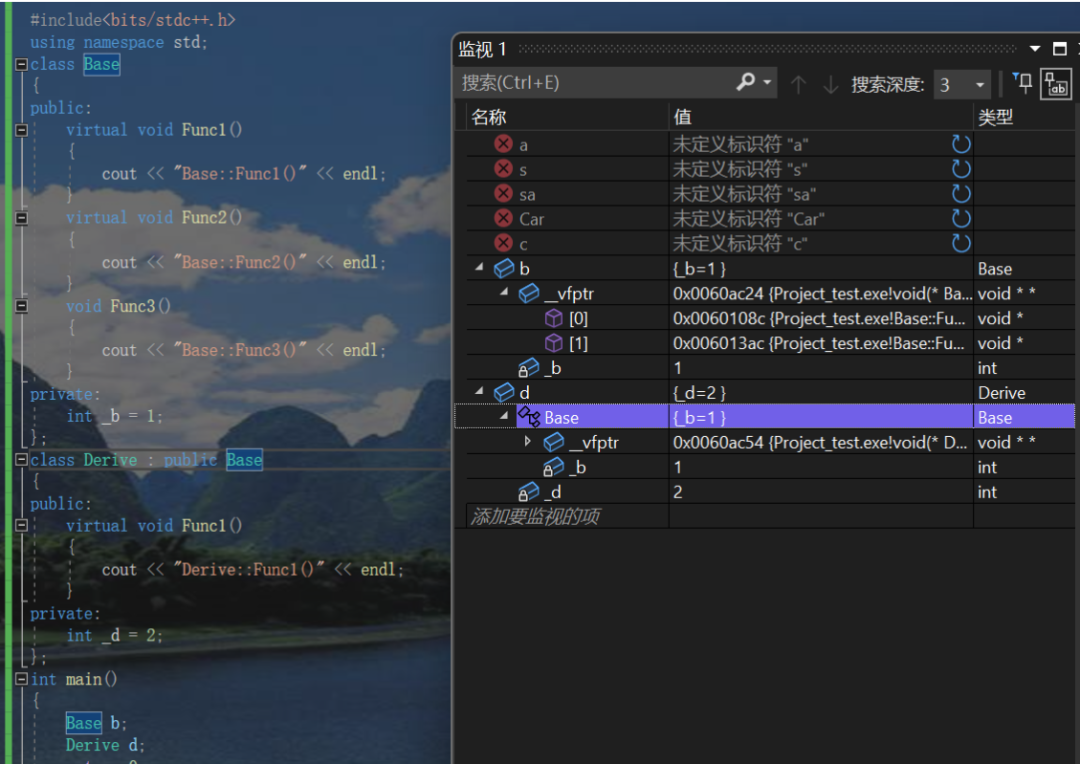
Task: Click error icon next to watch item sa
Action: [x=503, y=194]
